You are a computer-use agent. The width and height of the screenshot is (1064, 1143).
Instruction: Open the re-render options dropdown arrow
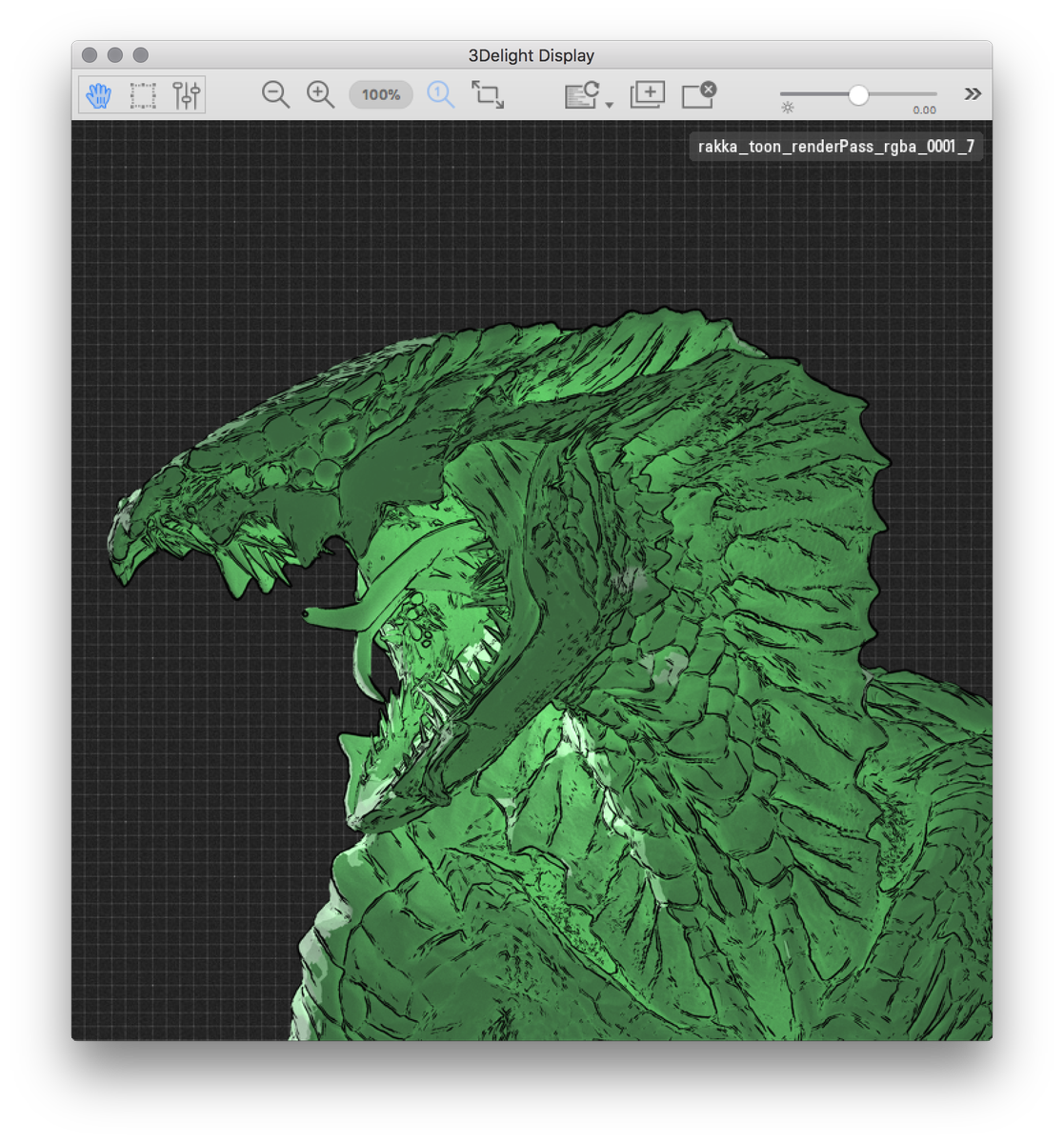pyautogui.click(x=610, y=104)
